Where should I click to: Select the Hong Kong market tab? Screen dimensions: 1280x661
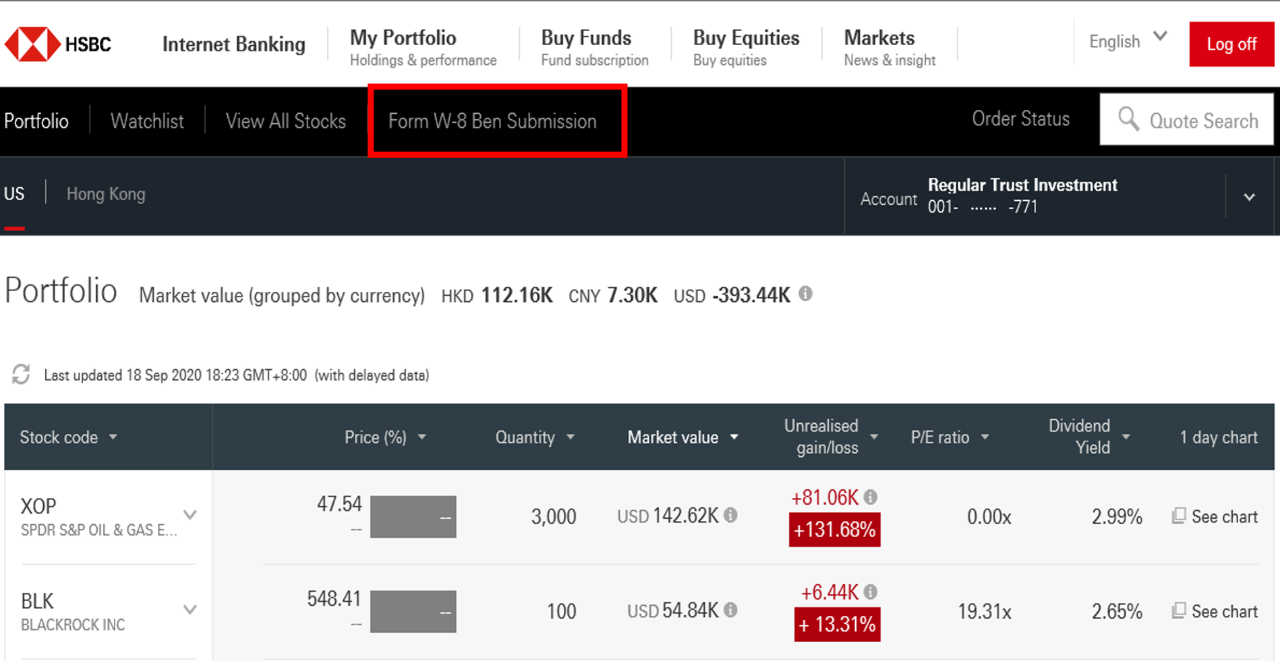tap(106, 194)
